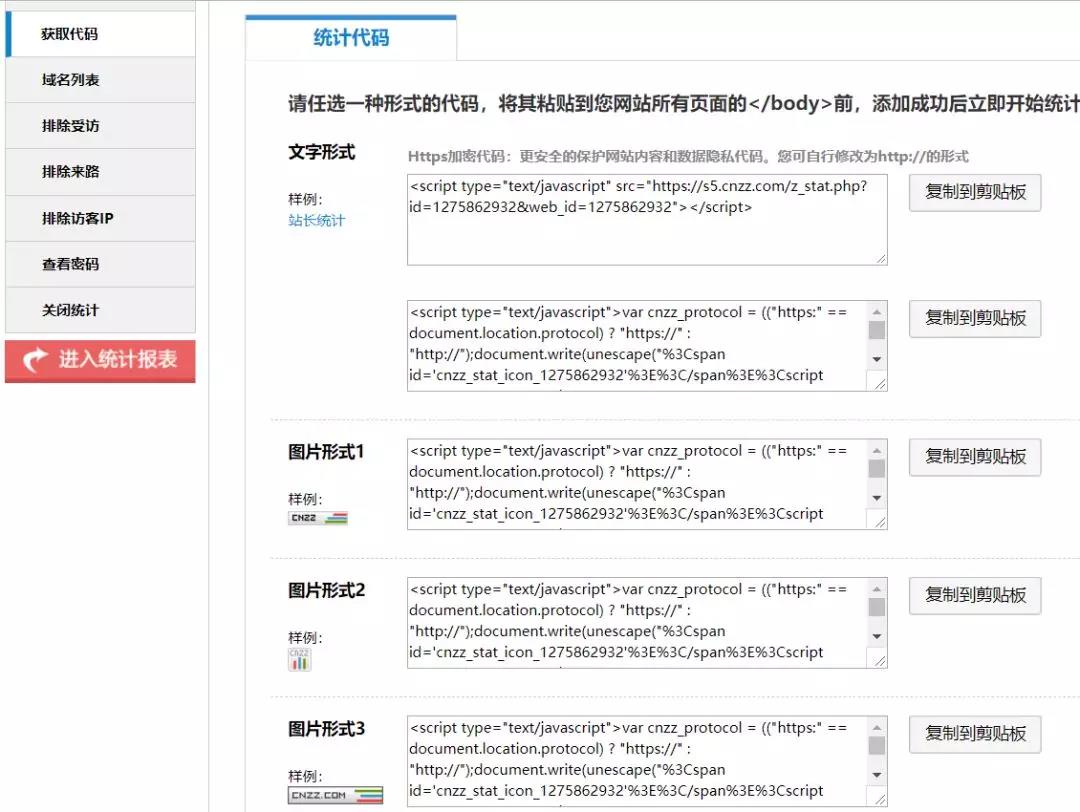Click the 图片形式3 CNZZ.COM sample badge
1080x812 pixels.
click(x=335, y=795)
